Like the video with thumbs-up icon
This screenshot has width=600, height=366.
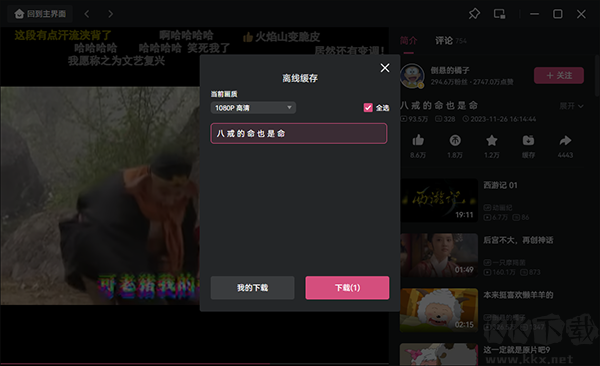(418, 141)
